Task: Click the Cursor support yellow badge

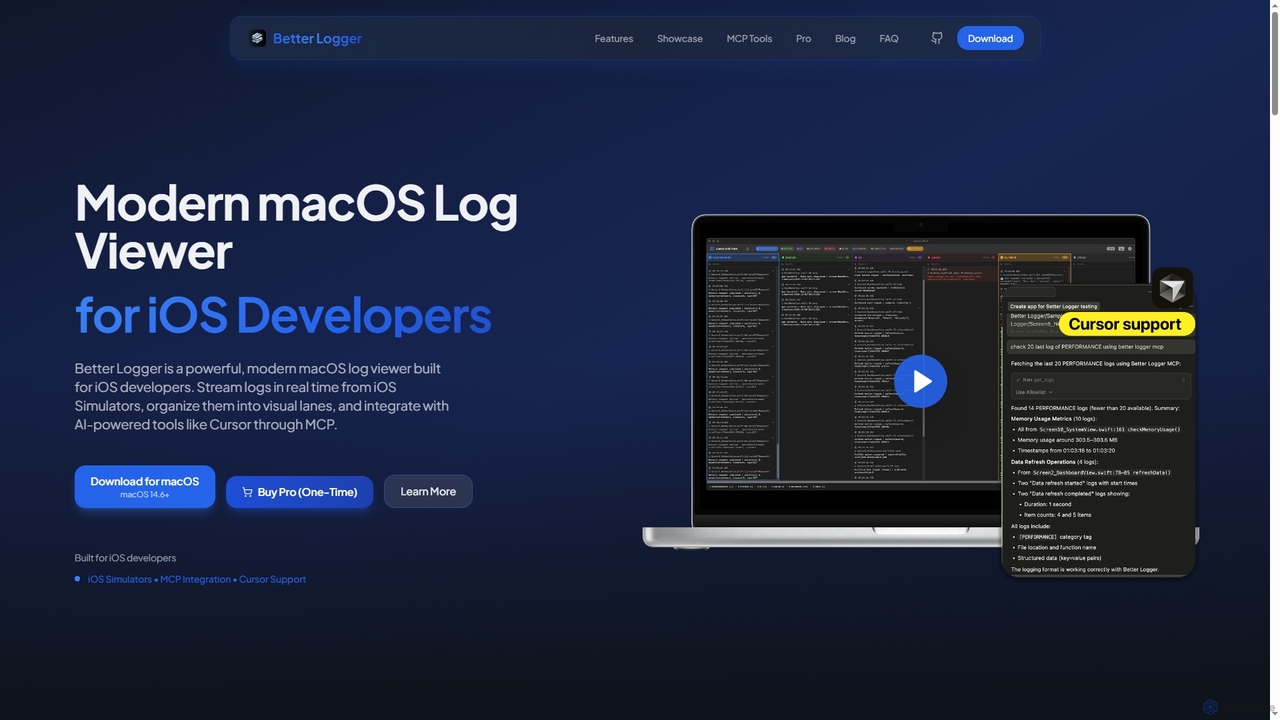Action: click(x=1125, y=324)
